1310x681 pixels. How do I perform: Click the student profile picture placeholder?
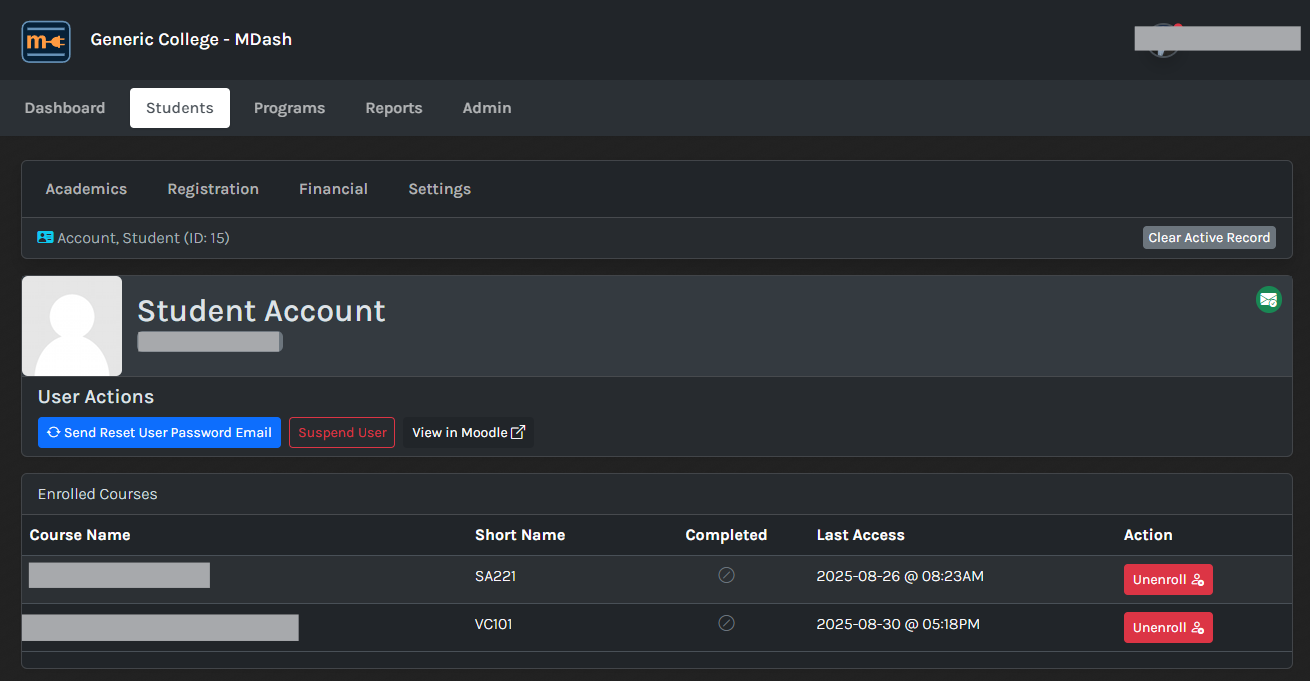pos(72,326)
